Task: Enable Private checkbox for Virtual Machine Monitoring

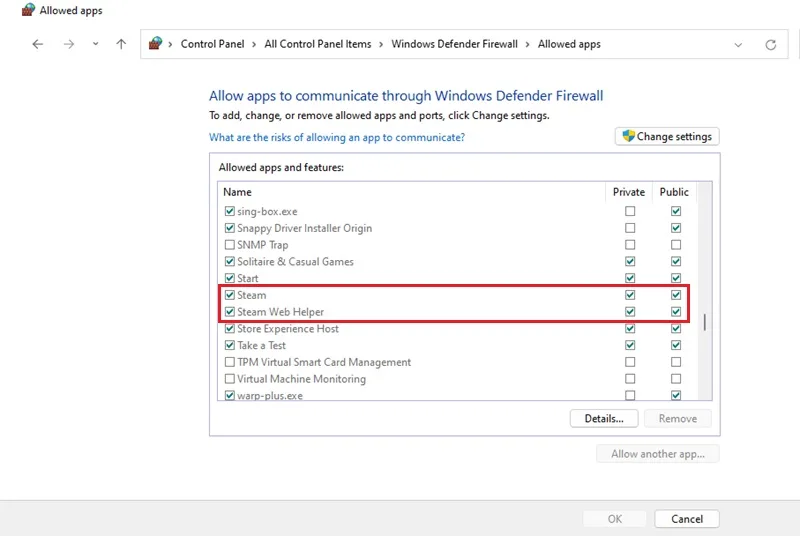Action: pyautogui.click(x=630, y=379)
